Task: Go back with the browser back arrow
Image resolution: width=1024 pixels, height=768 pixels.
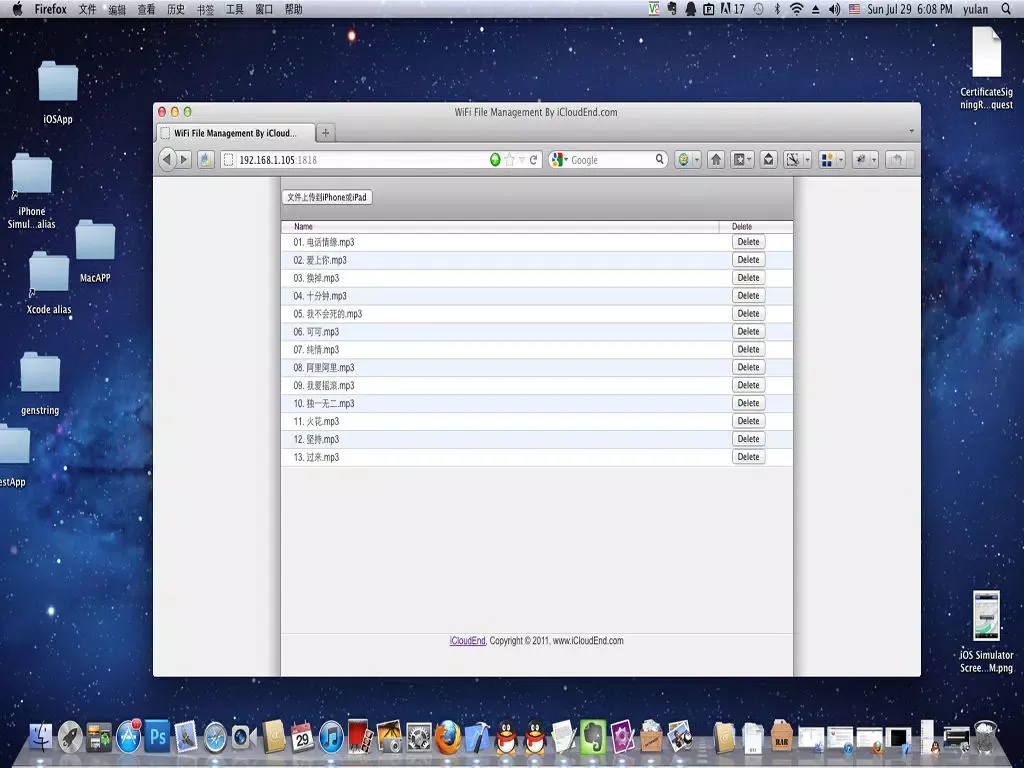Action: [x=167, y=159]
